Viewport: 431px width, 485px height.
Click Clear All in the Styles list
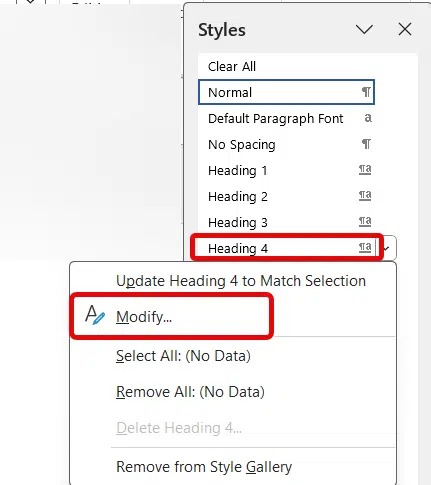click(x=232, y=66)
